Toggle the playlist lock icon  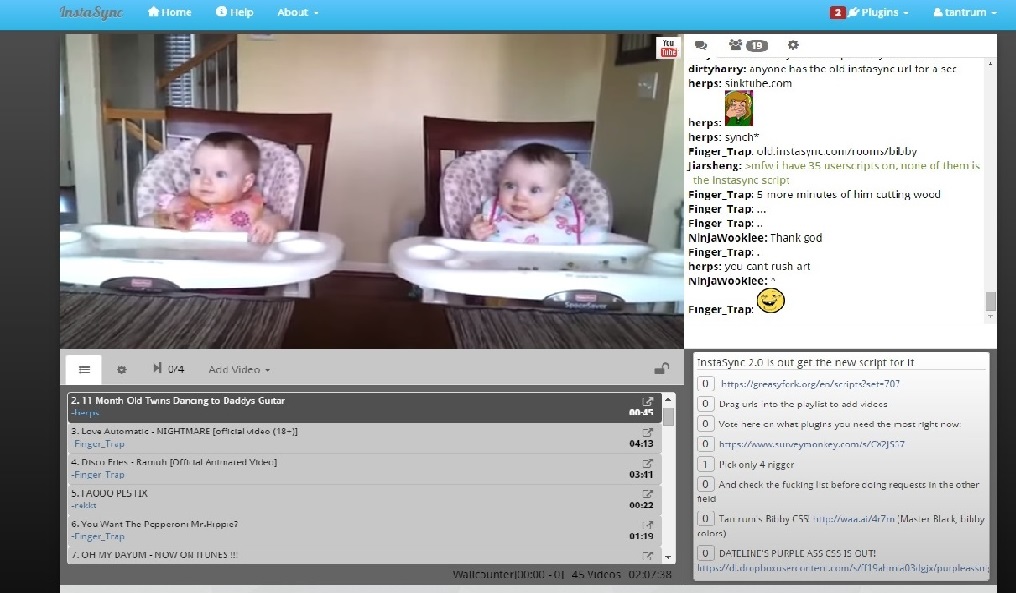point(661,369)
